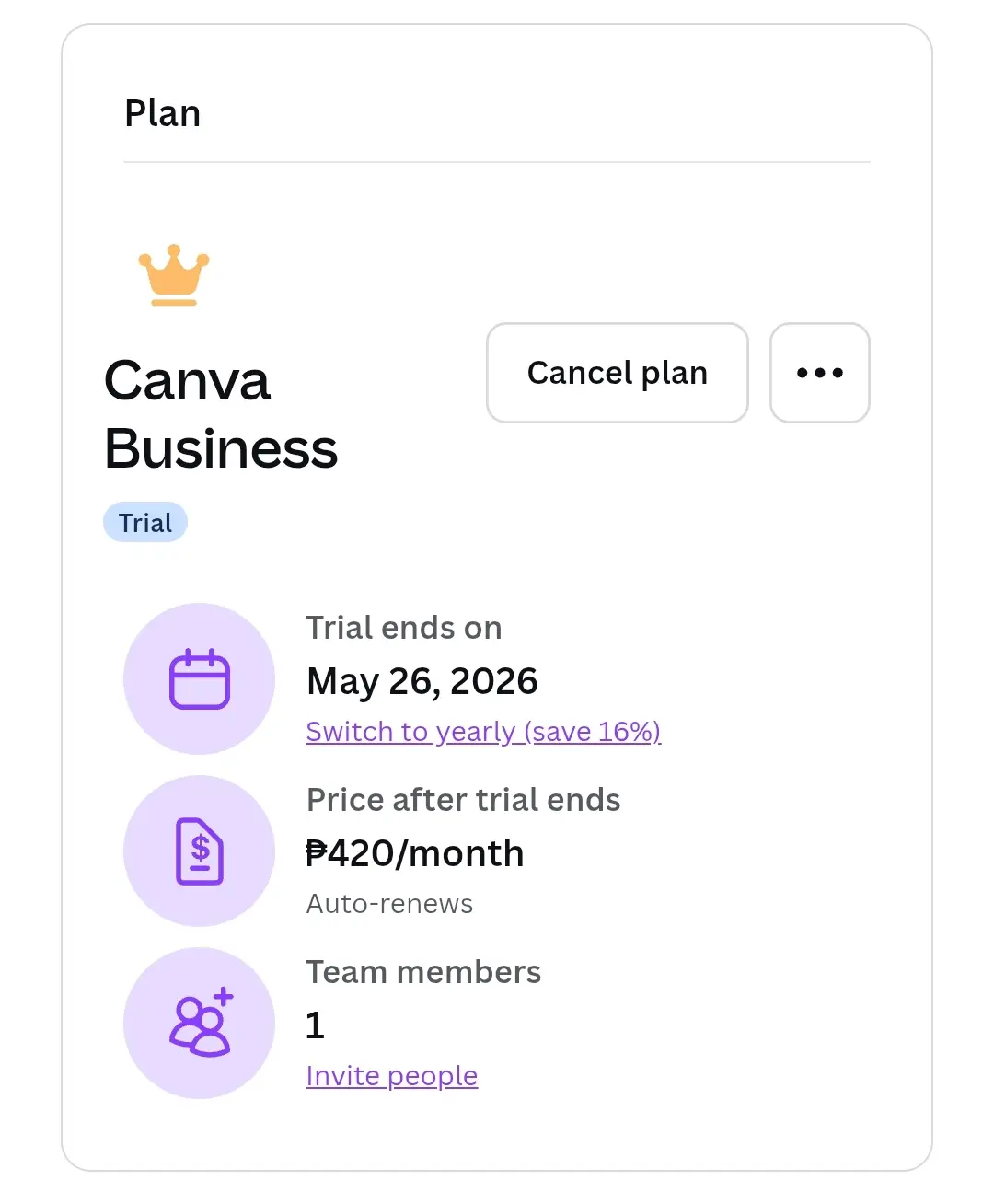Click the Trial ends on label

tap(405, 628)
